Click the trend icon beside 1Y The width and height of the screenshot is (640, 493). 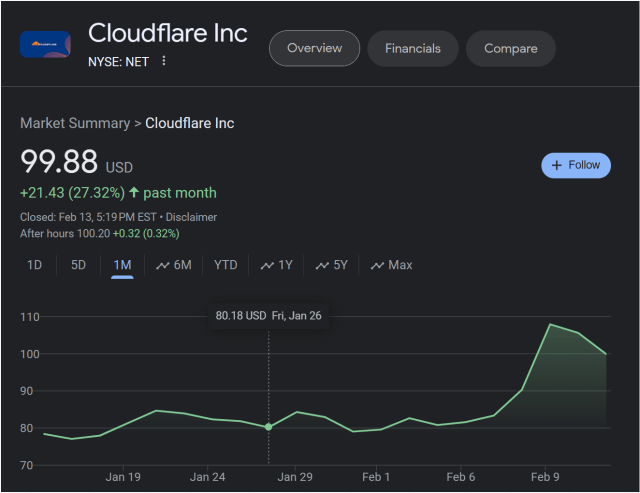coord(267,266)
